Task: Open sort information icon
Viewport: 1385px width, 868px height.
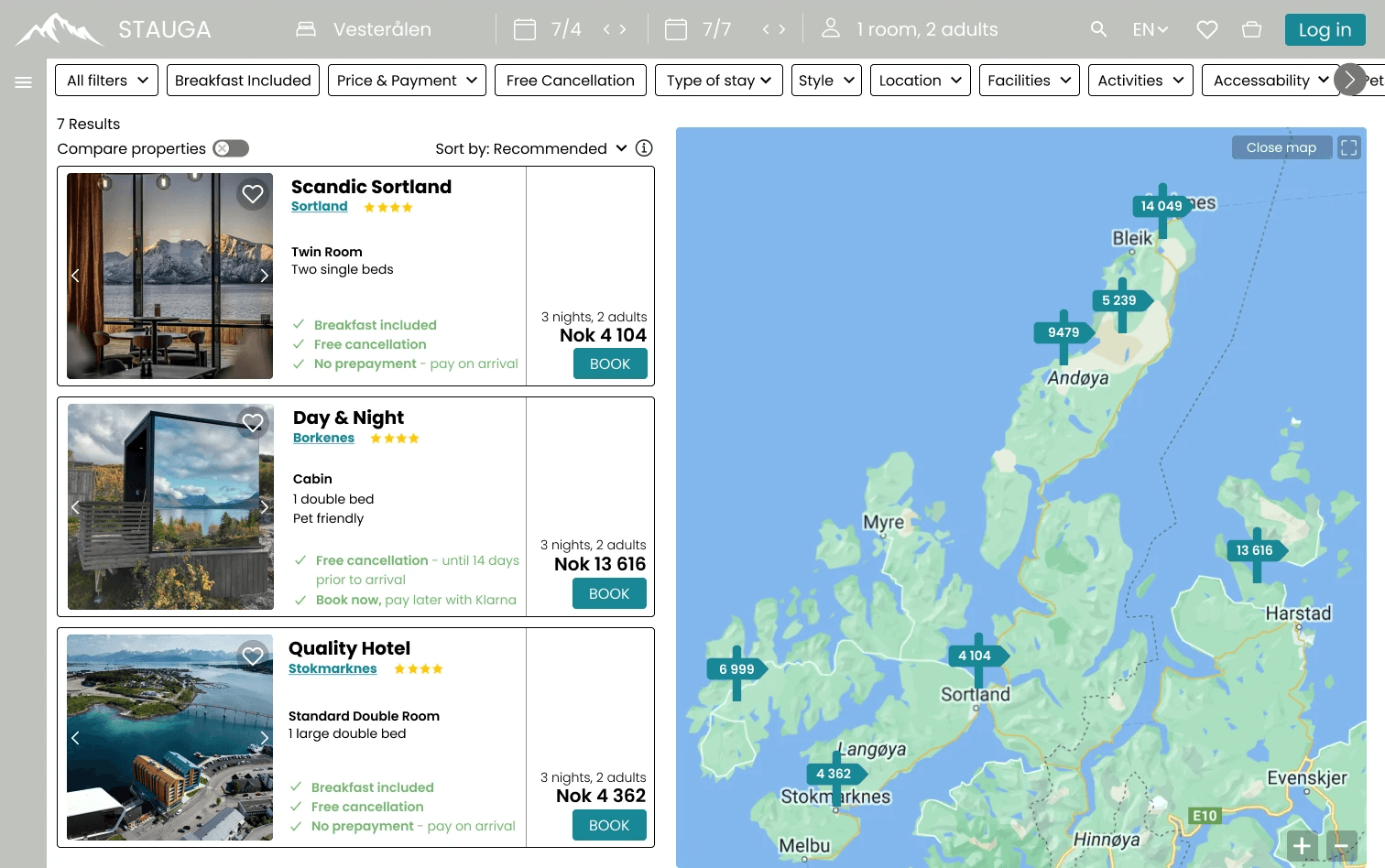Action: pyautogui.click(x=644, y=147)
